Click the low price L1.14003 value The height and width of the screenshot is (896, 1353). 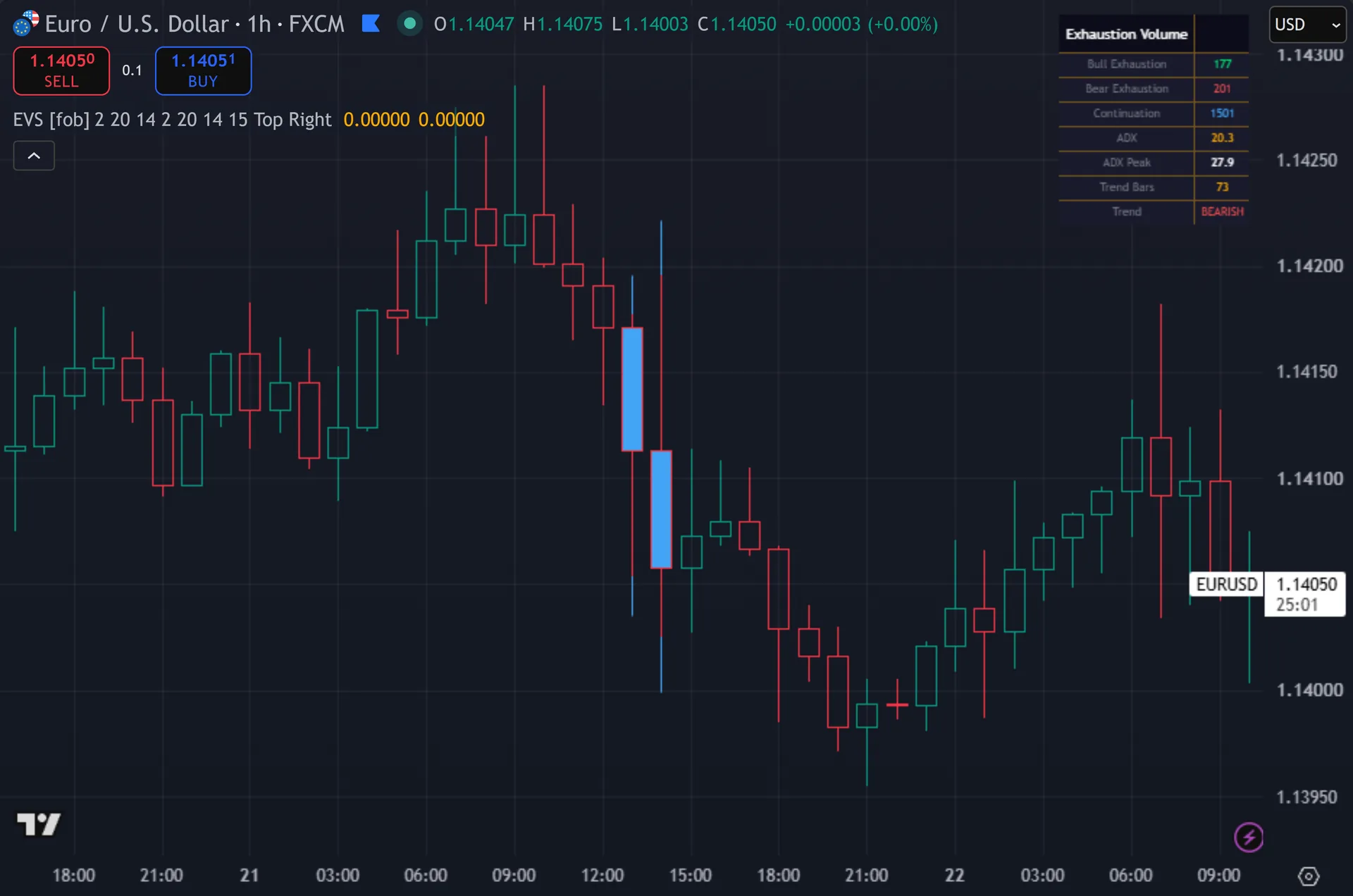[x=650, y=24]
